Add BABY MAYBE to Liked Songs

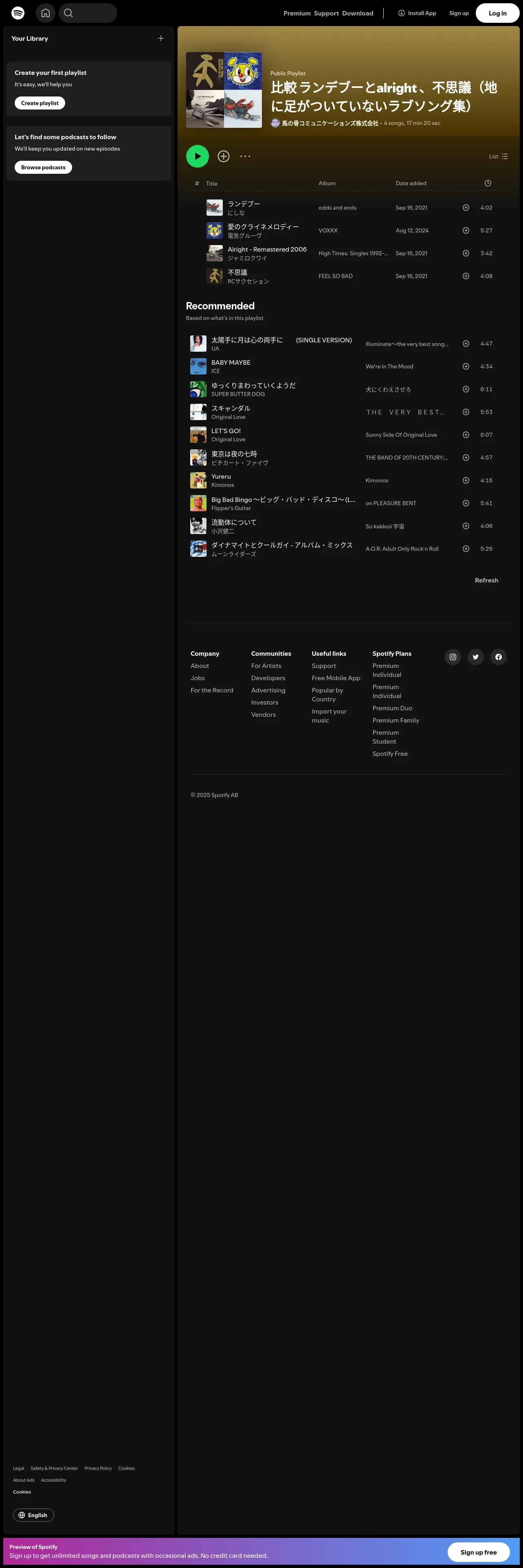point(466,366)
